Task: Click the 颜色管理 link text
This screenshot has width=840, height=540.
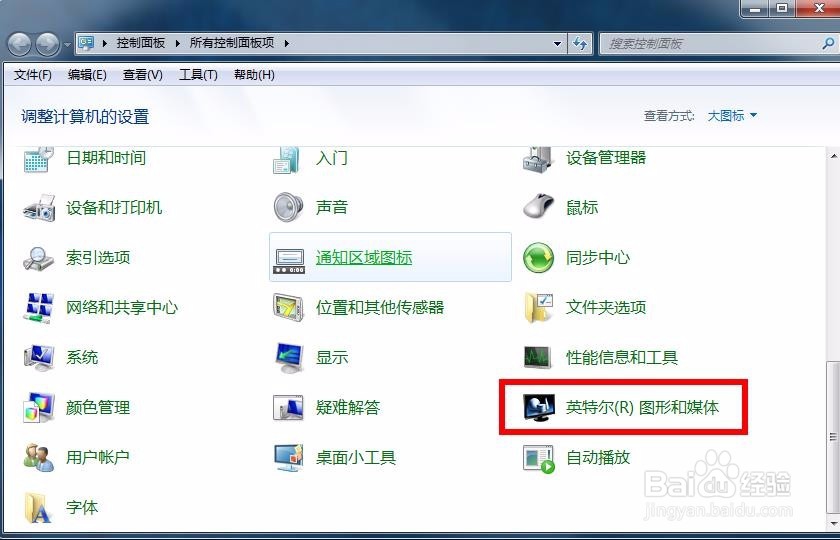Action: [98, 408]
